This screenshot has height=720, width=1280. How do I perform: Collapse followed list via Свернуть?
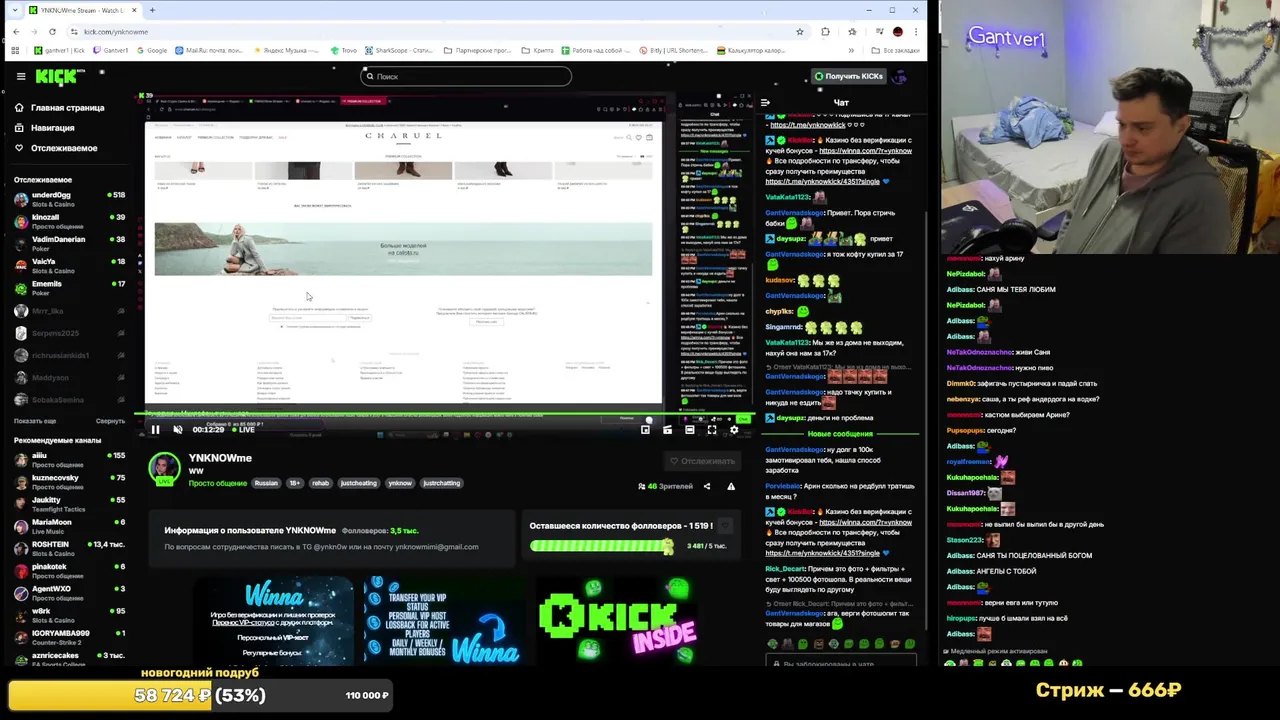click(110, 421)
